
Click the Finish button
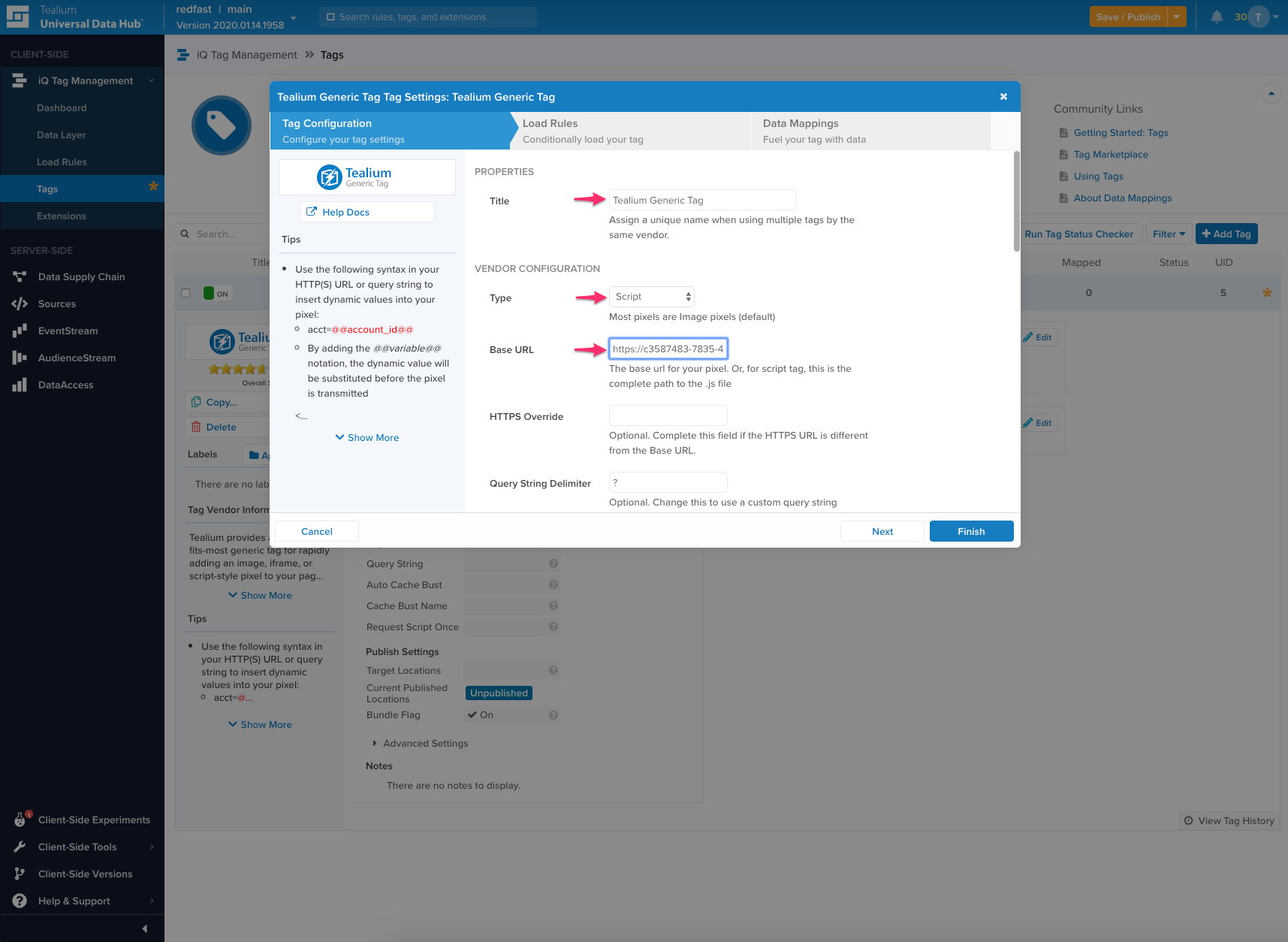tap(971, 531)
